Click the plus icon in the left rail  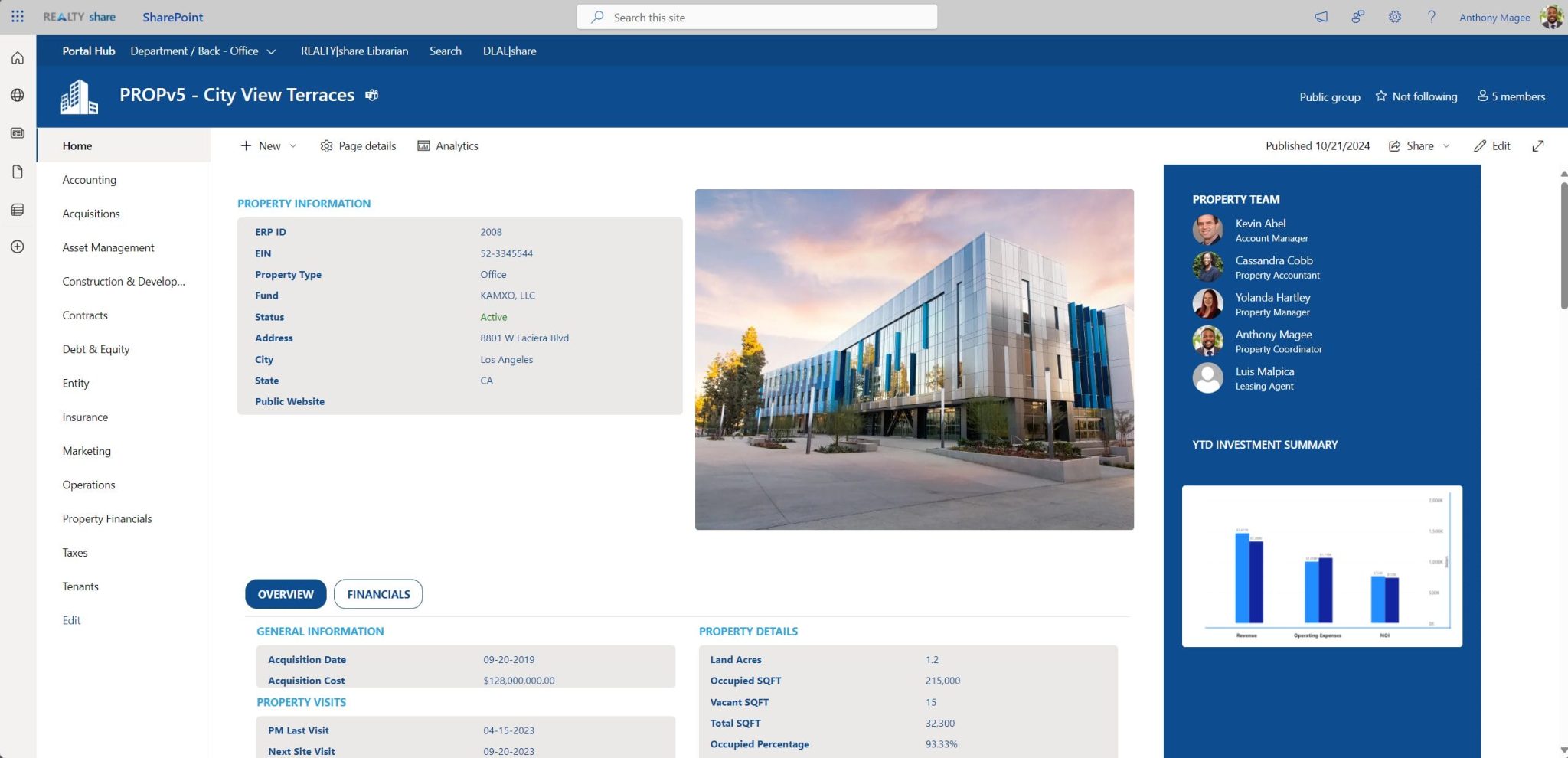(17, 247)
